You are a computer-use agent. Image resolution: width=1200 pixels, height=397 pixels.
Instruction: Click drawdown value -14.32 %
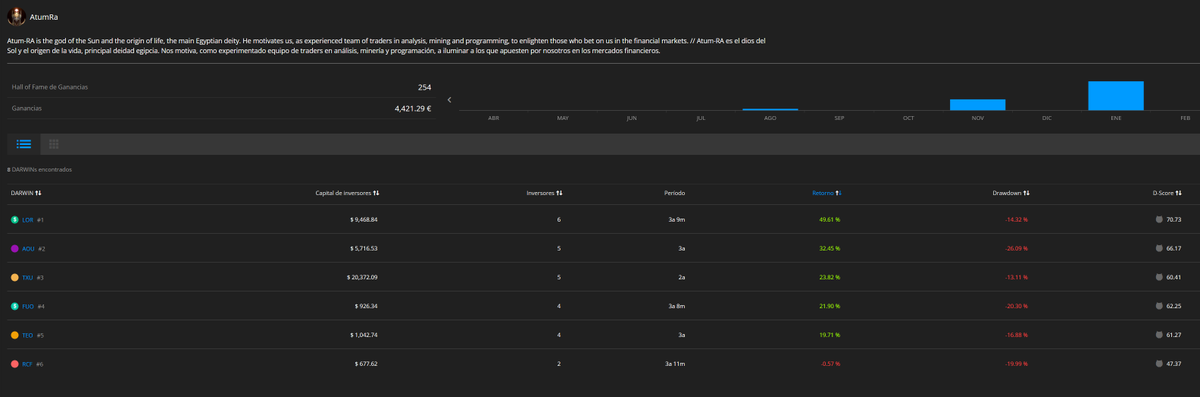click(x=1016, y=219)
